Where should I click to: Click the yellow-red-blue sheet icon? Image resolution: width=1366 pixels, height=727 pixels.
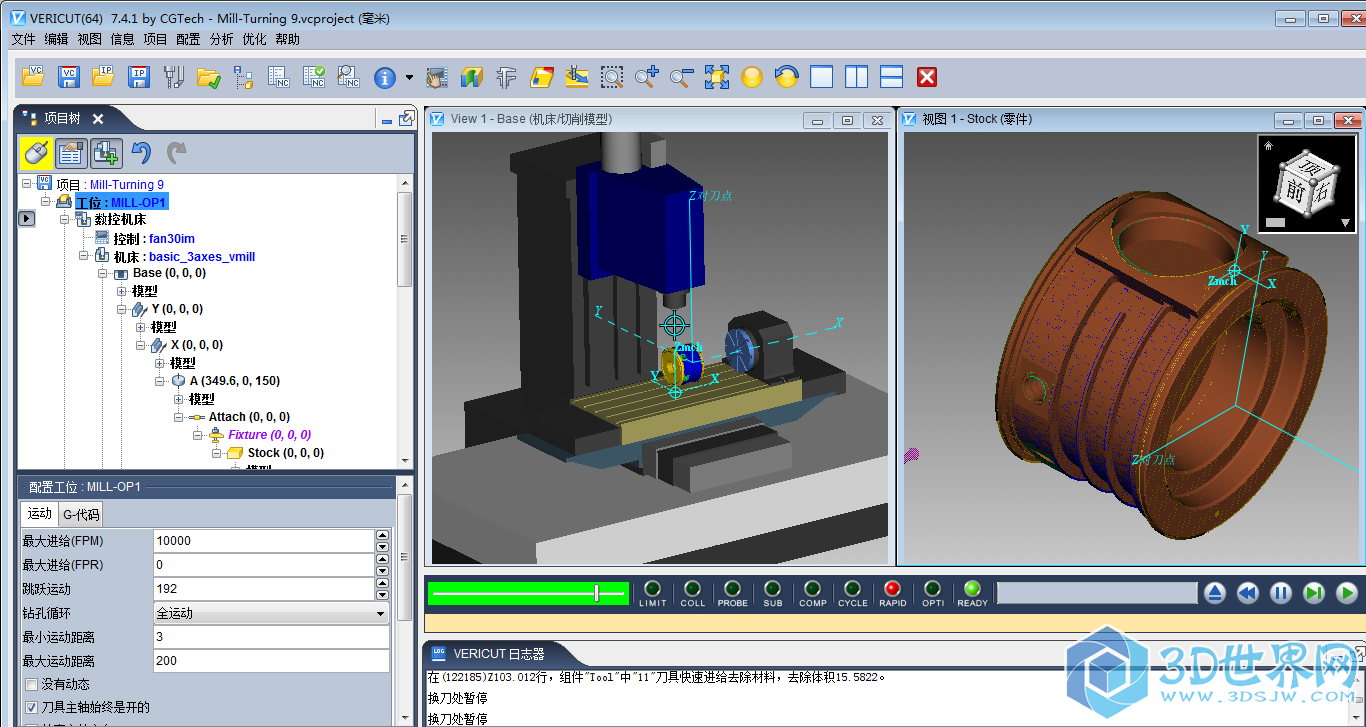(541, 76)
